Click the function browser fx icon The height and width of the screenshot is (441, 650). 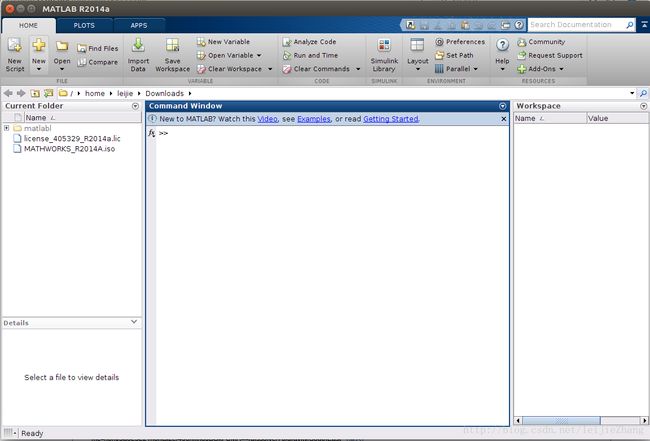[151, 133]
